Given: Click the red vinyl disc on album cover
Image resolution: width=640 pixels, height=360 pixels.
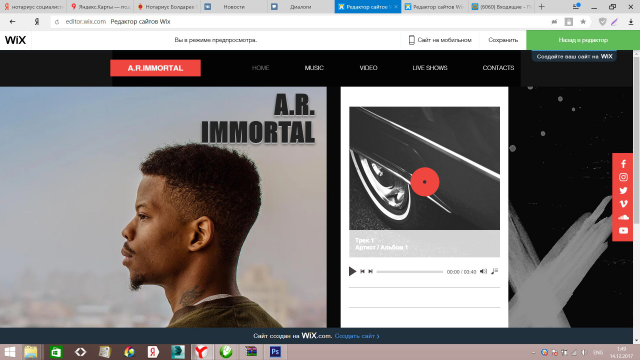Looking at the screenshot, I should (x=425, y=182).
